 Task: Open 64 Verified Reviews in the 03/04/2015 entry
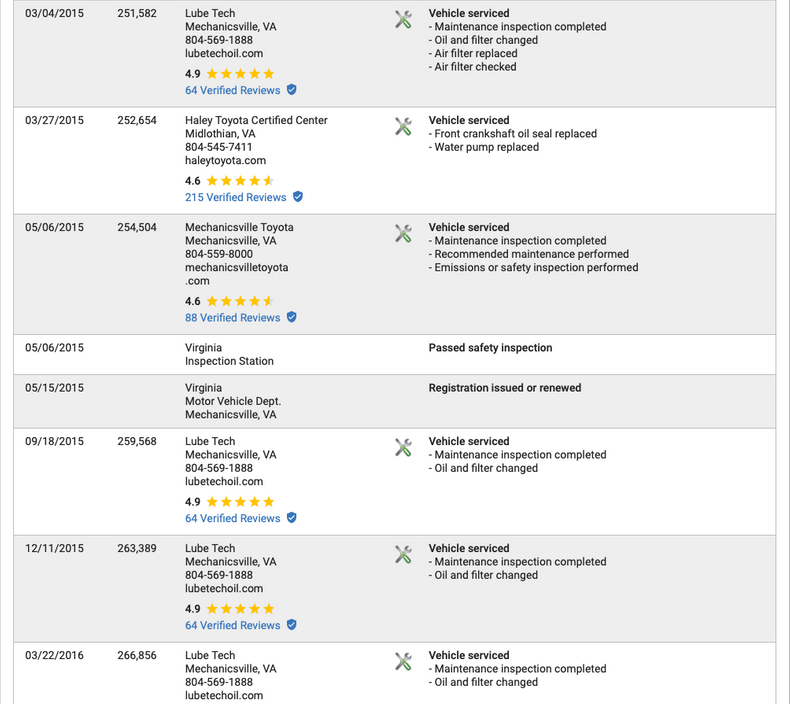232,90
